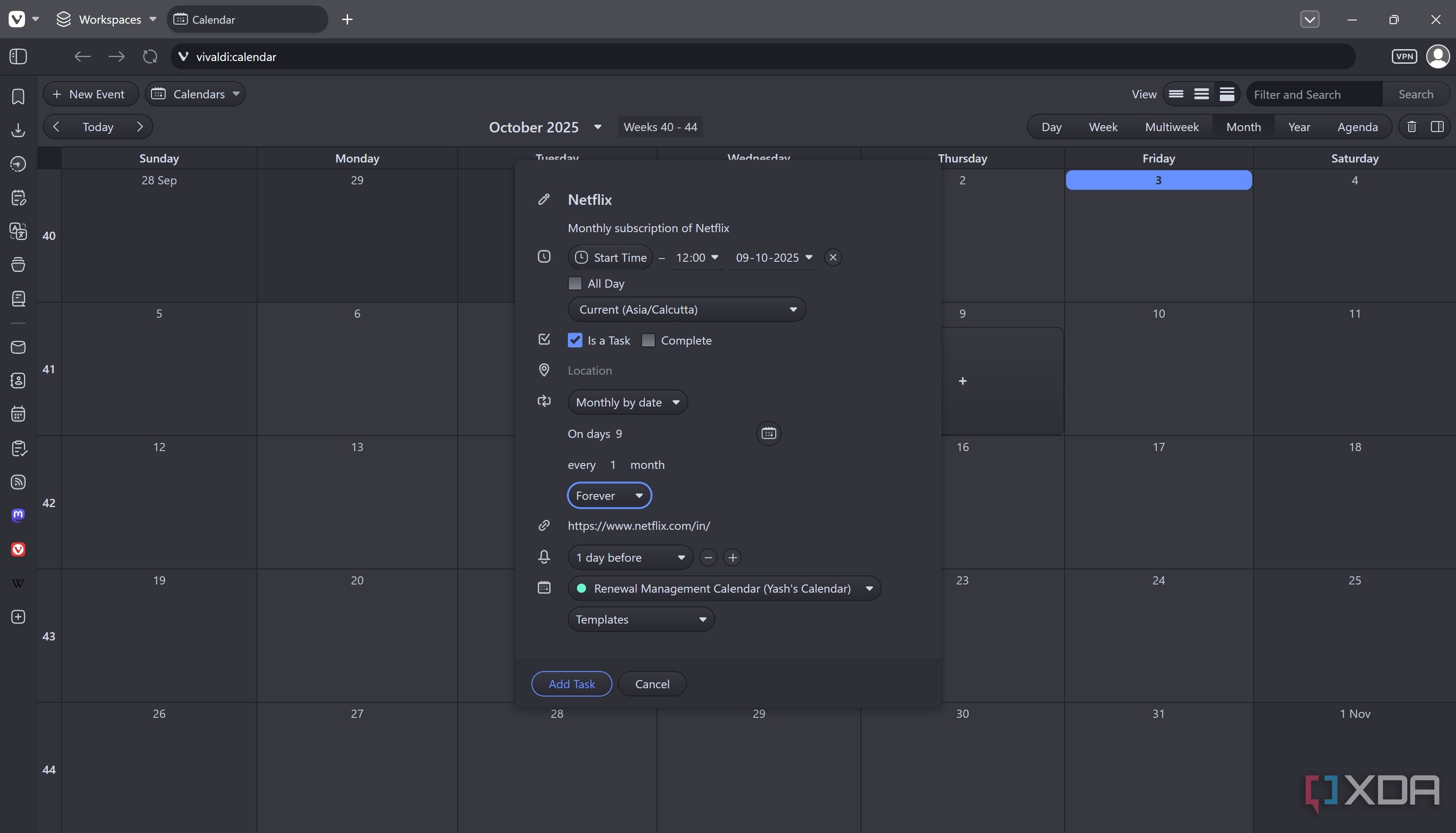Clear the start date with the X button
Screen dimensions: 1456x833
pyautogui.click(x=833, y=258)
